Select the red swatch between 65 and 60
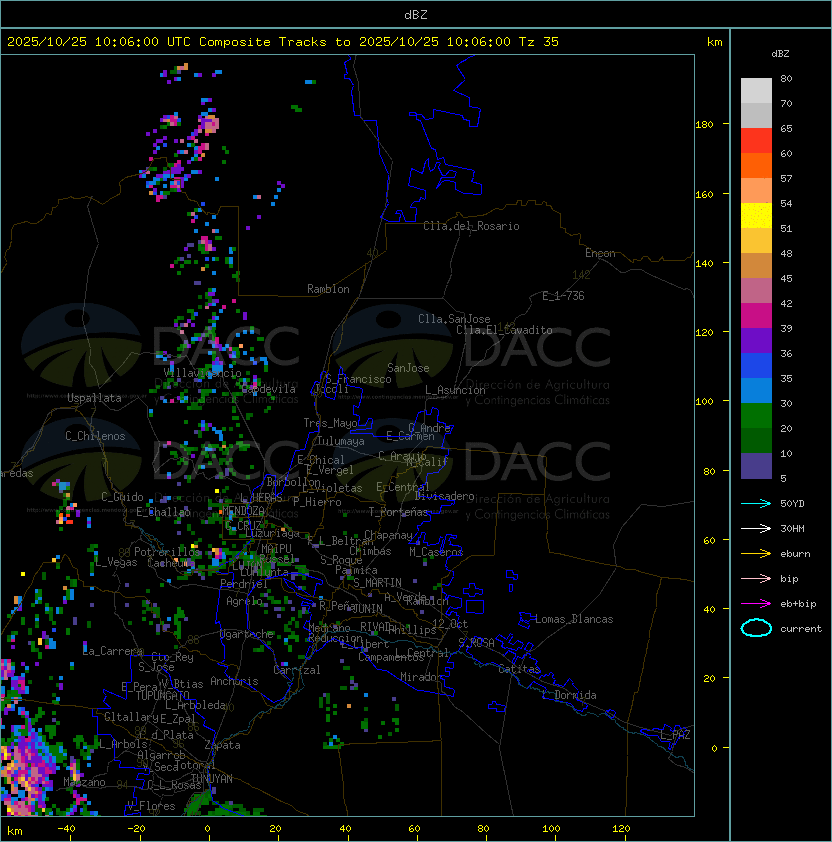Image resolution: width=832 pixels, height=842 pixels. point(756,141)
